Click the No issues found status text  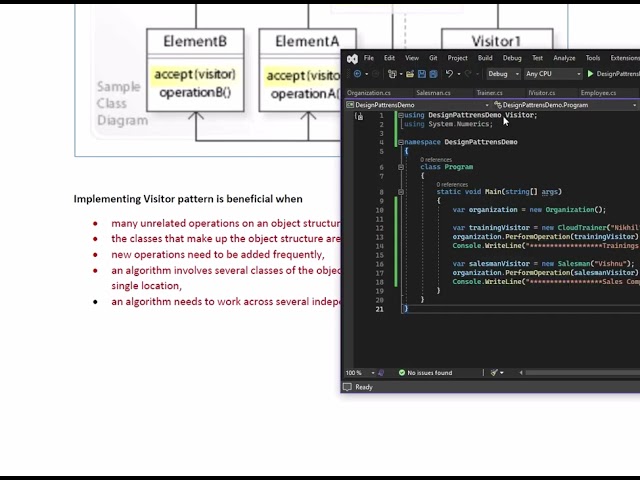(x=429, y=373)
